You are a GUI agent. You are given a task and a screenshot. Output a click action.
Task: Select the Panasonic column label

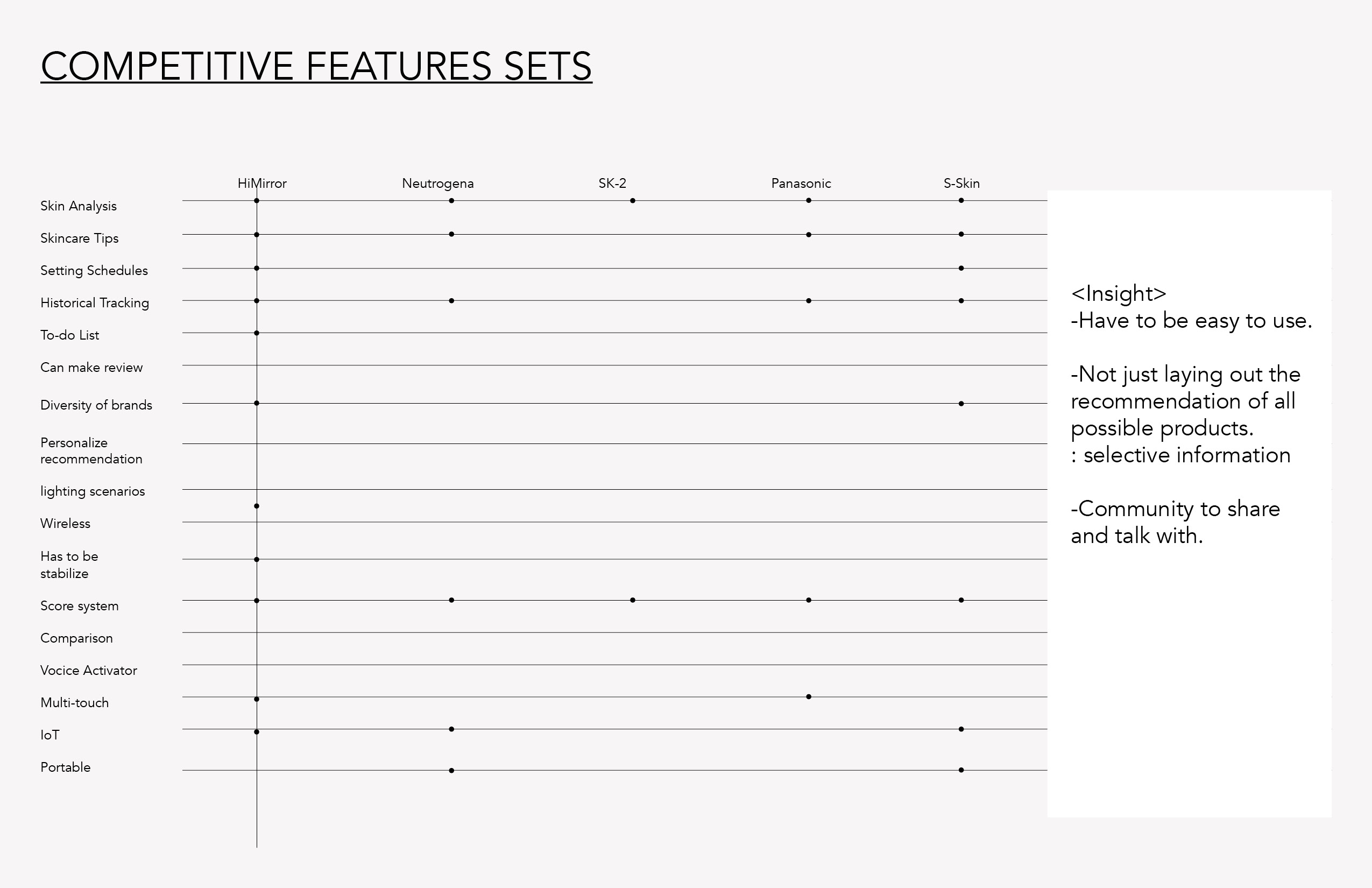click(x=801, y=184)
